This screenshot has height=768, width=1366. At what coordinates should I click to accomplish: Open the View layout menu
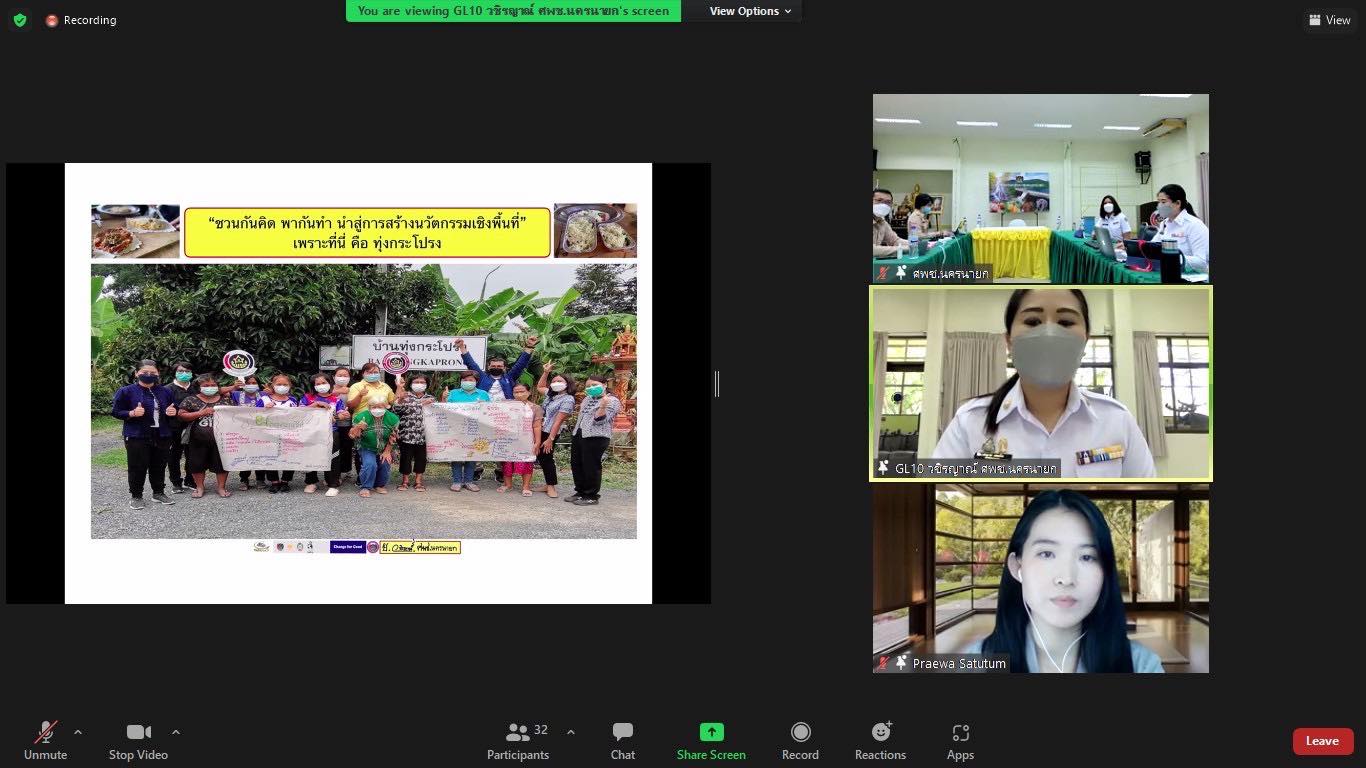tap(1329, 20)
